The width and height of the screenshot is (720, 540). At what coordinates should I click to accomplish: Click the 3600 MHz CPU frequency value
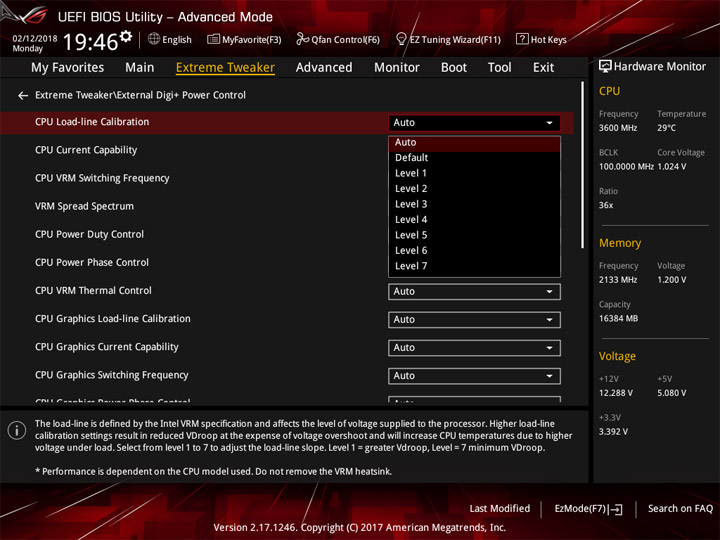[618, 128]
